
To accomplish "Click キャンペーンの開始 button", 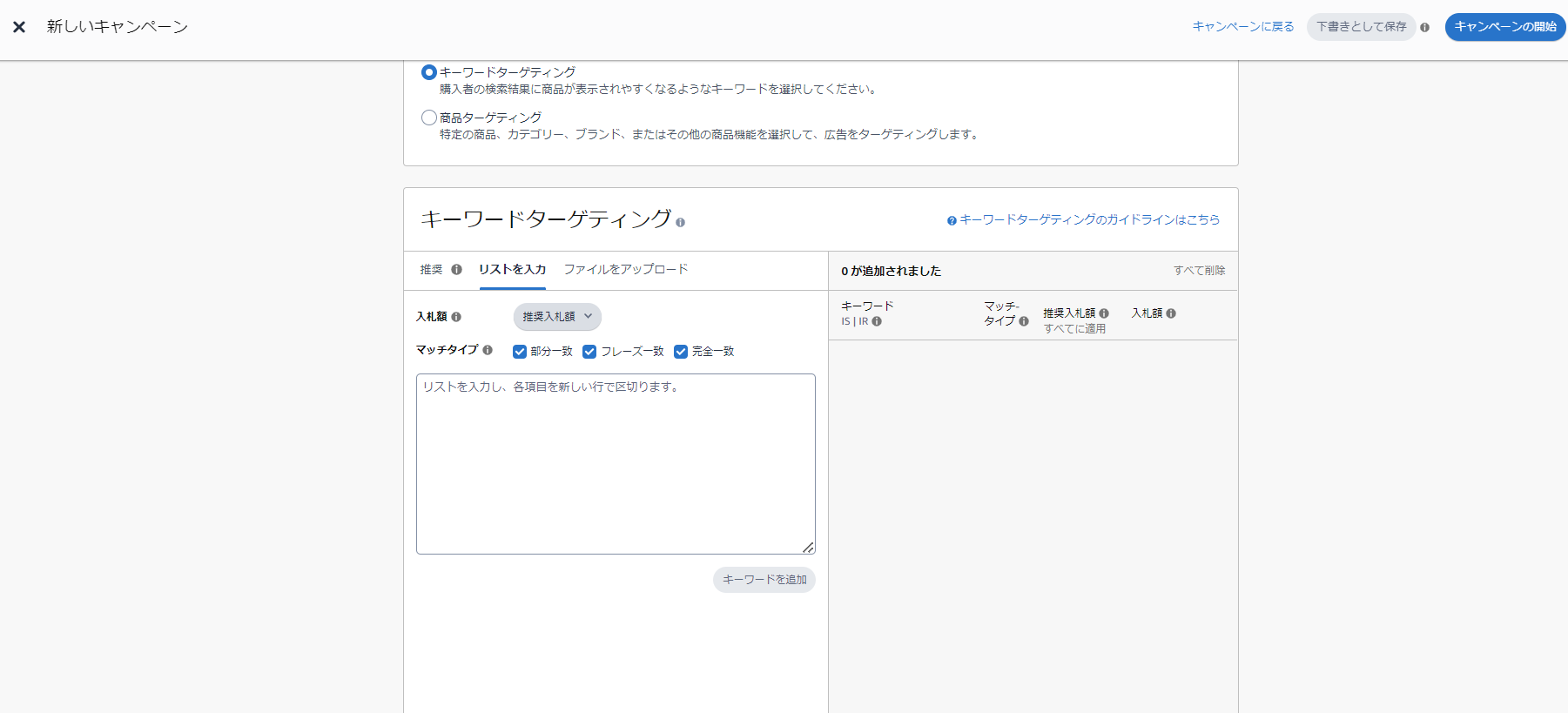I will point(1505,27).
